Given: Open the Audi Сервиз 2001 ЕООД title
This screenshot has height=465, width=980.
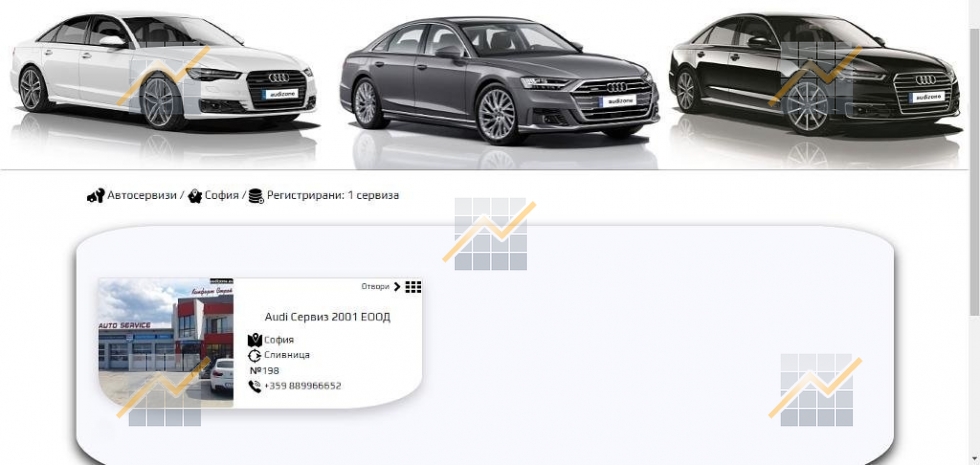Looking at the screenshot, I should pyautogui.click(x=327, y=317).
